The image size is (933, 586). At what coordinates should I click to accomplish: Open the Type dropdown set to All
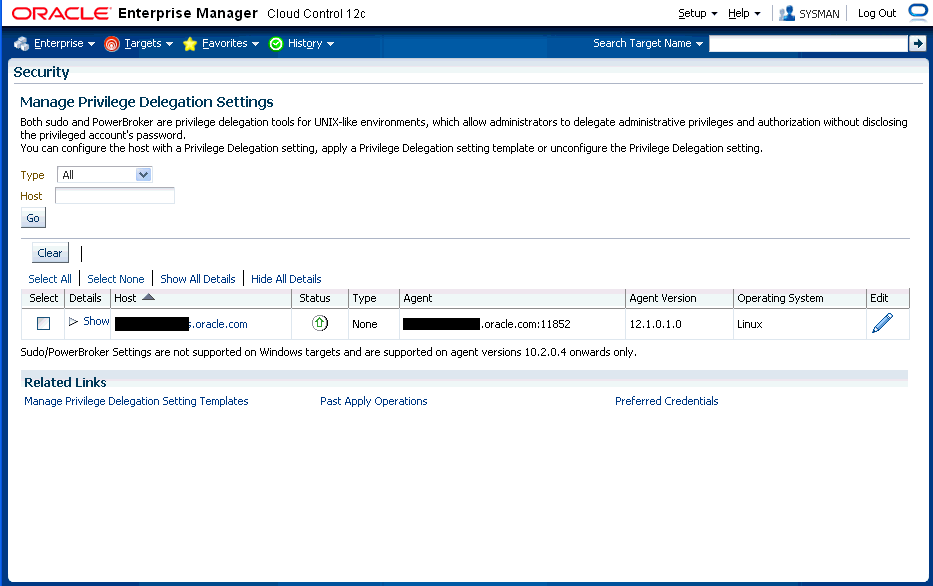coord(105,174)
